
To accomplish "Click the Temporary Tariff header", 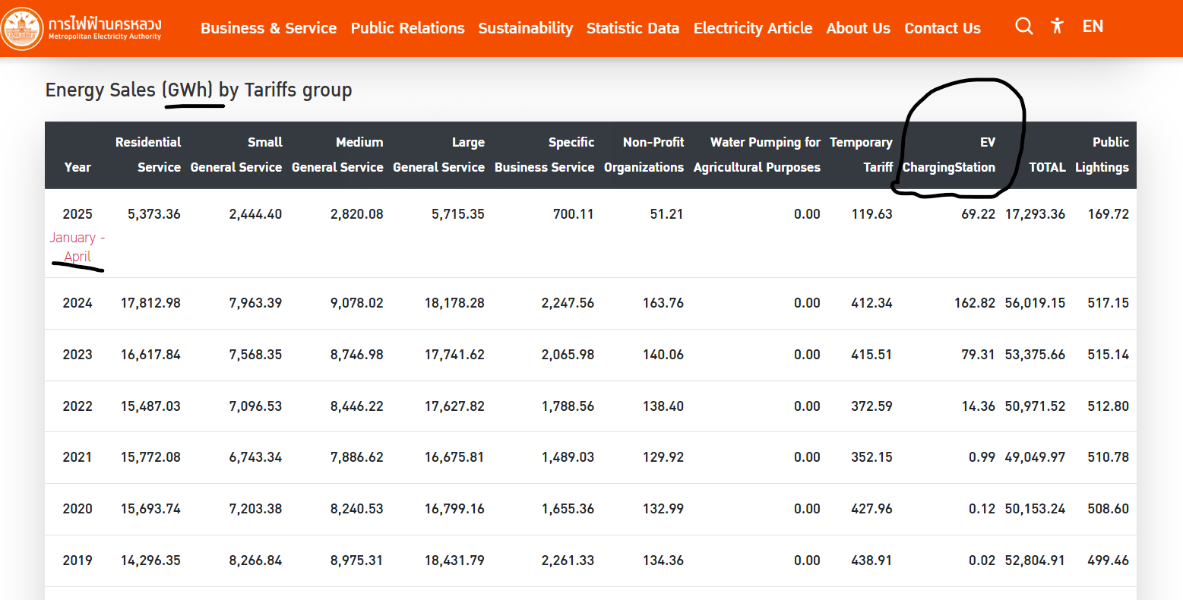I will pyautogui.click(x=861, y=155).
